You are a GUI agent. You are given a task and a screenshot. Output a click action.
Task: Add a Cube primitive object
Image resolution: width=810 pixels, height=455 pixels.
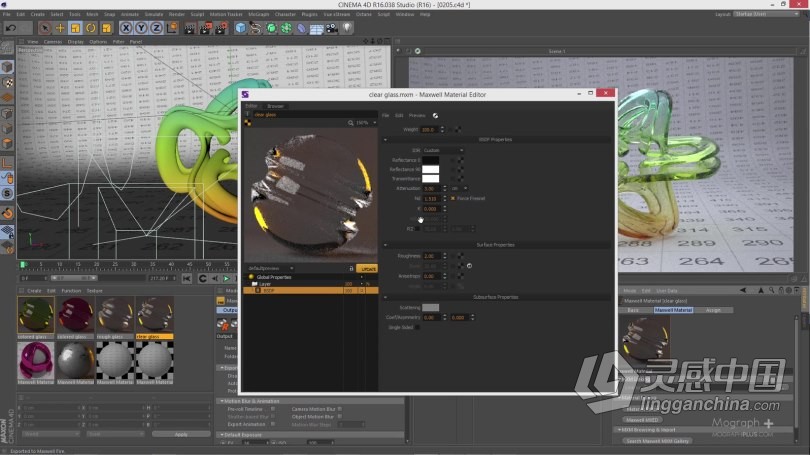click(x=240, y=28)
